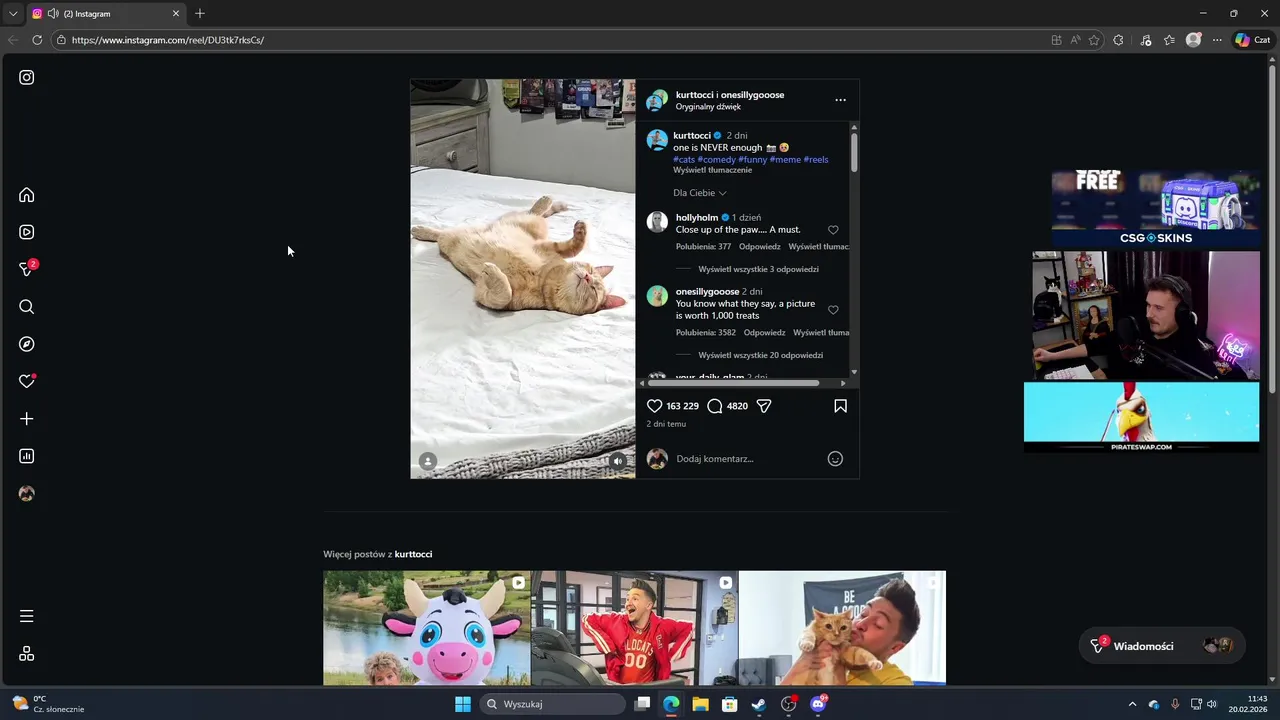Open Steam from taskbar
The image size is (1280, 720).
pos(759,704)
